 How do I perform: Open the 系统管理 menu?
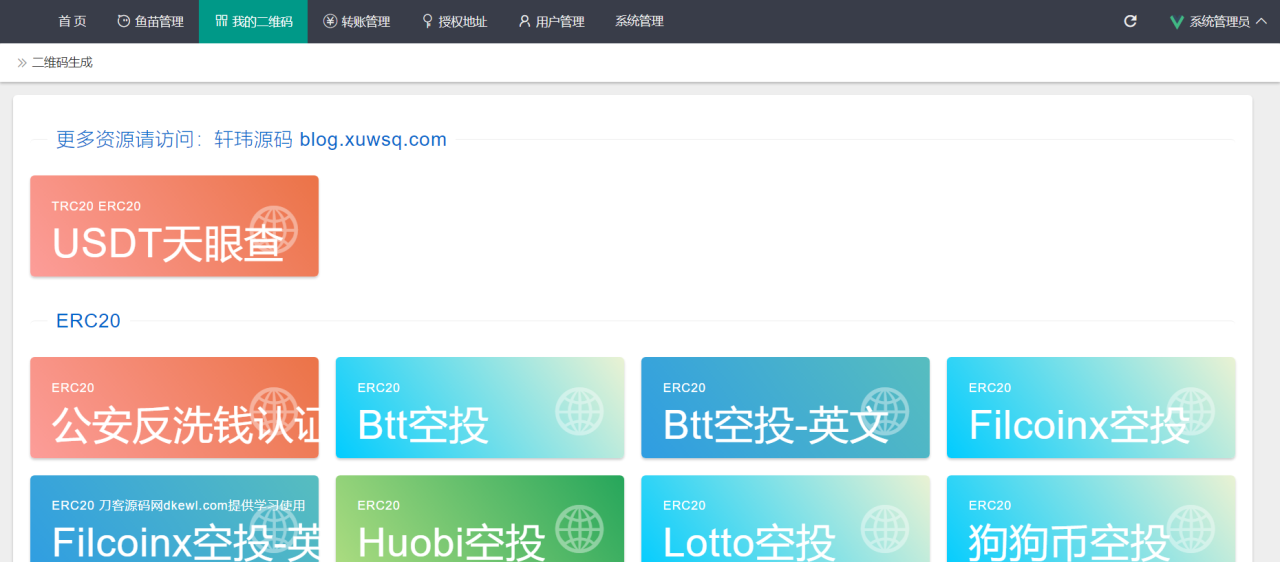(639, 21)
